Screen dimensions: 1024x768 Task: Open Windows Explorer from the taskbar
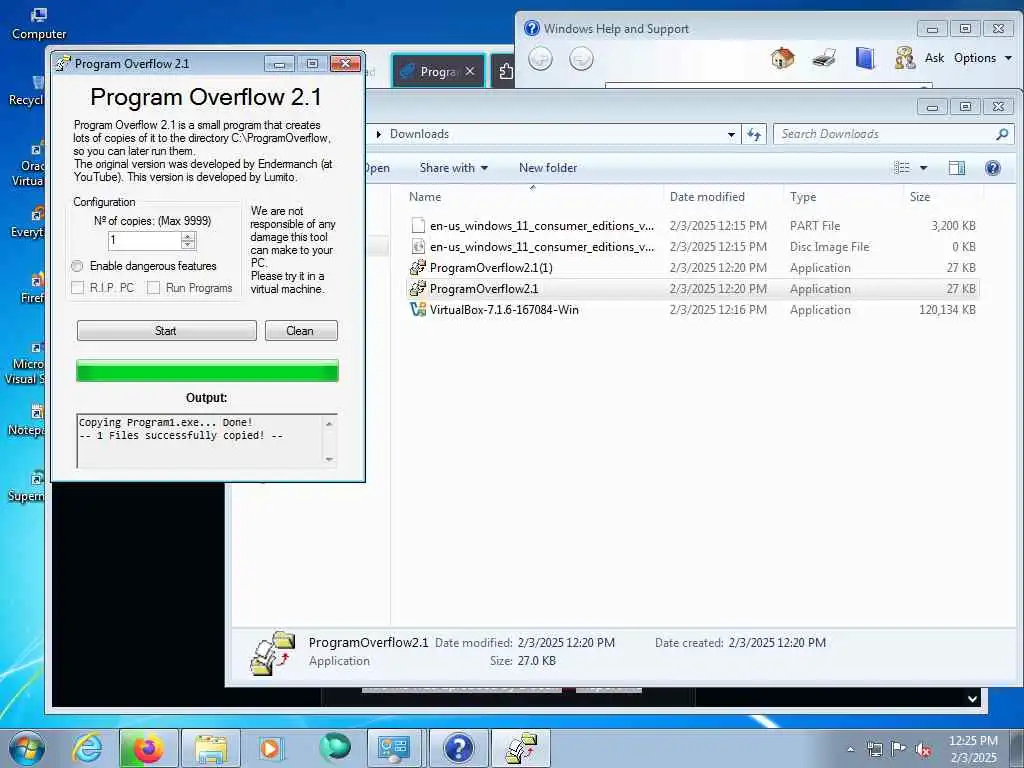(x=210, y=748)
